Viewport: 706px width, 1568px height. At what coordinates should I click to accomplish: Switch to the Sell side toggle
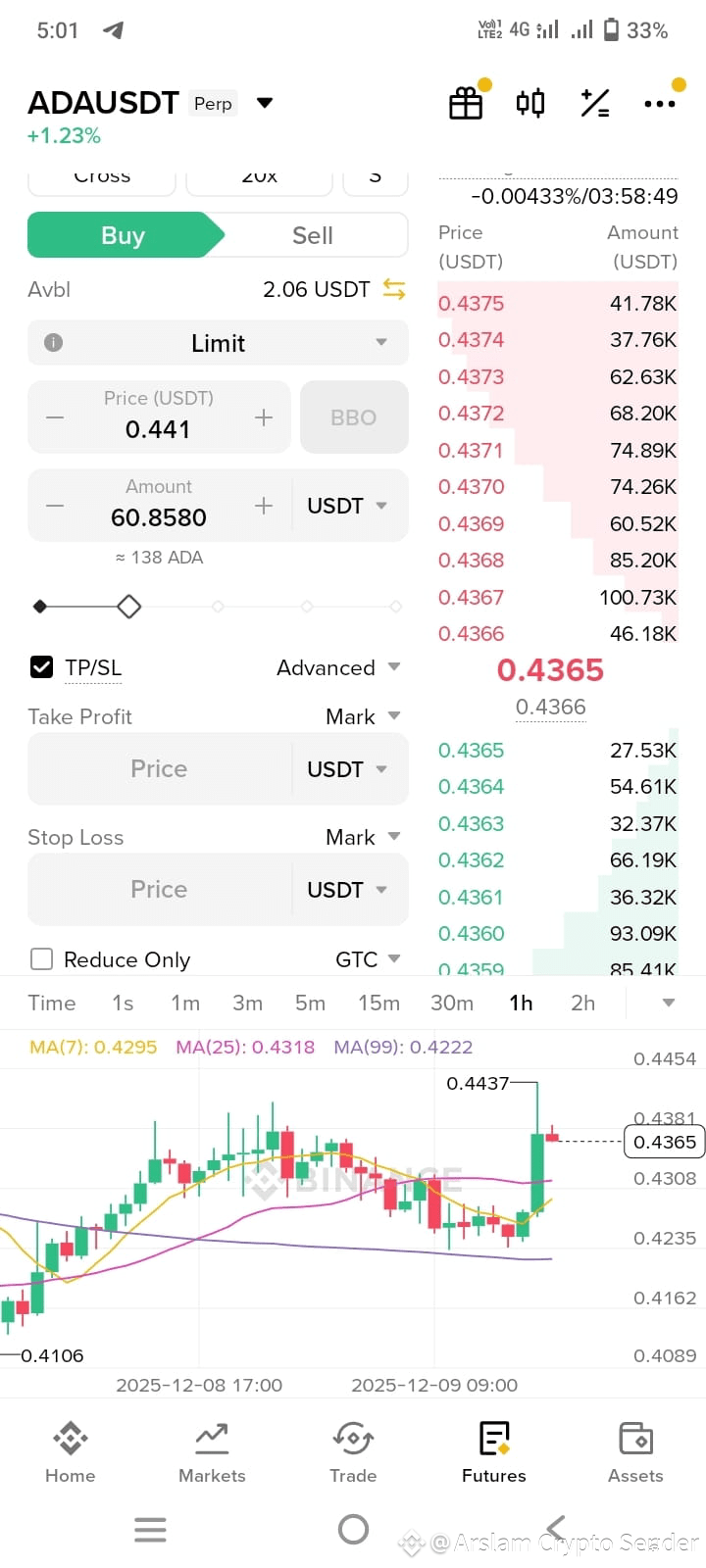tap(313, 235)
